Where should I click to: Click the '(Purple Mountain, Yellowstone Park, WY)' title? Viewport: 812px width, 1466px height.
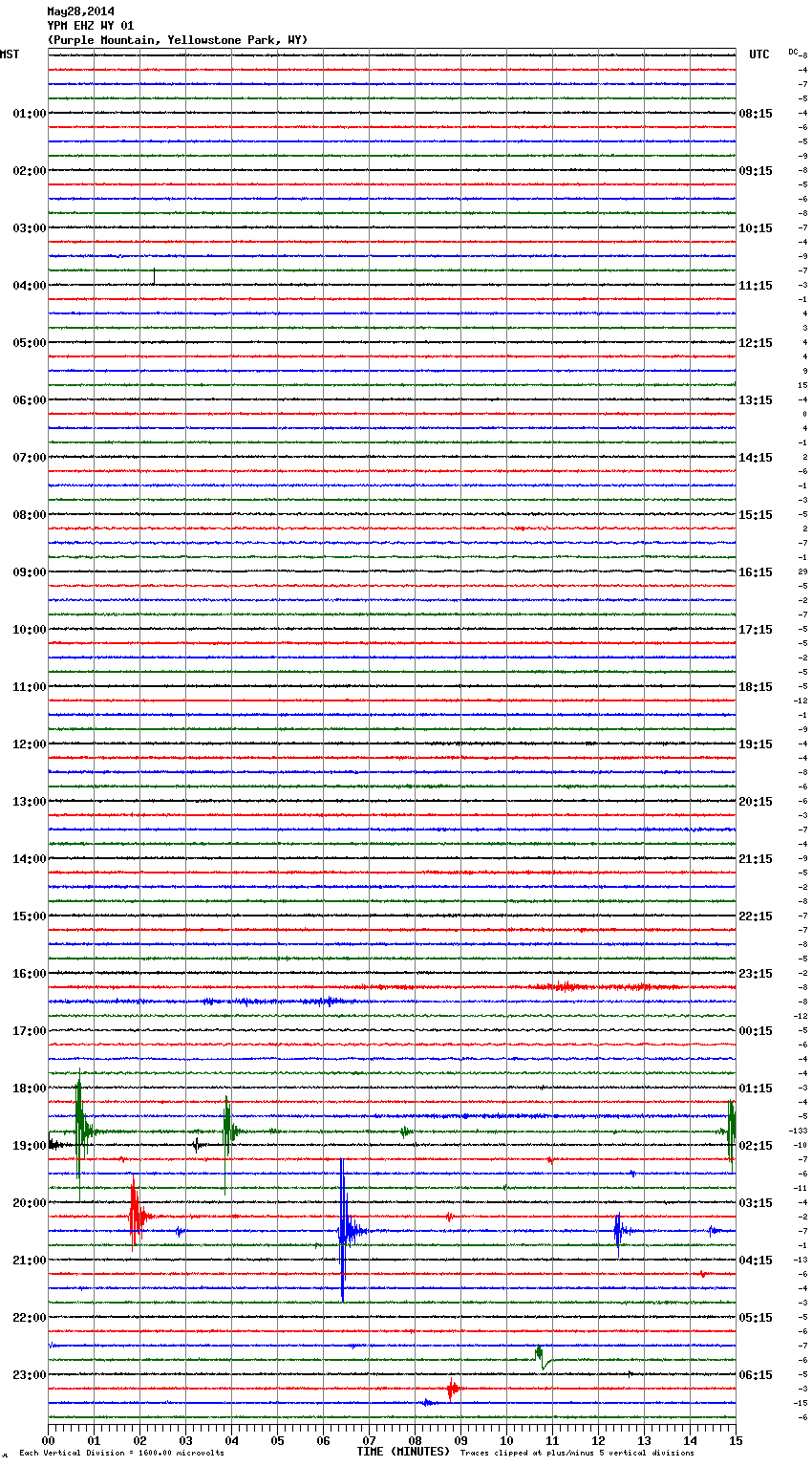pos(178,40)
